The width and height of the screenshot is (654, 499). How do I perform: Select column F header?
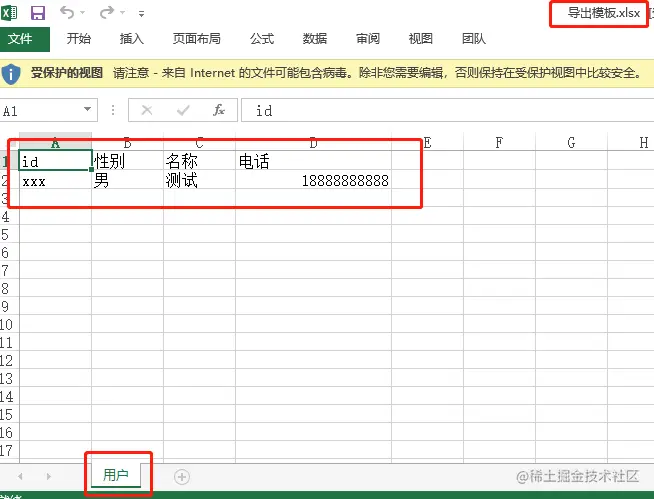coord(499,143)
